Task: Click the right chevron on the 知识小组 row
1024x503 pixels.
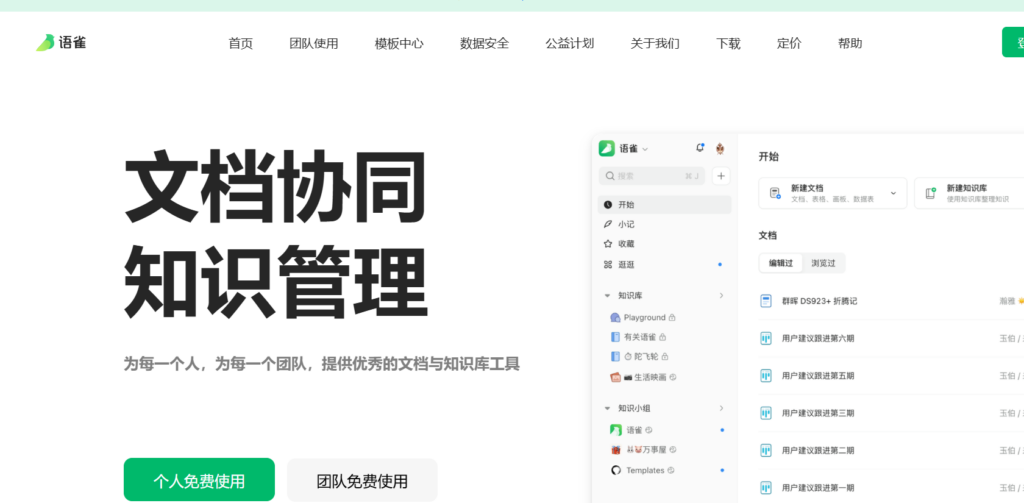Action: (721, 408)
